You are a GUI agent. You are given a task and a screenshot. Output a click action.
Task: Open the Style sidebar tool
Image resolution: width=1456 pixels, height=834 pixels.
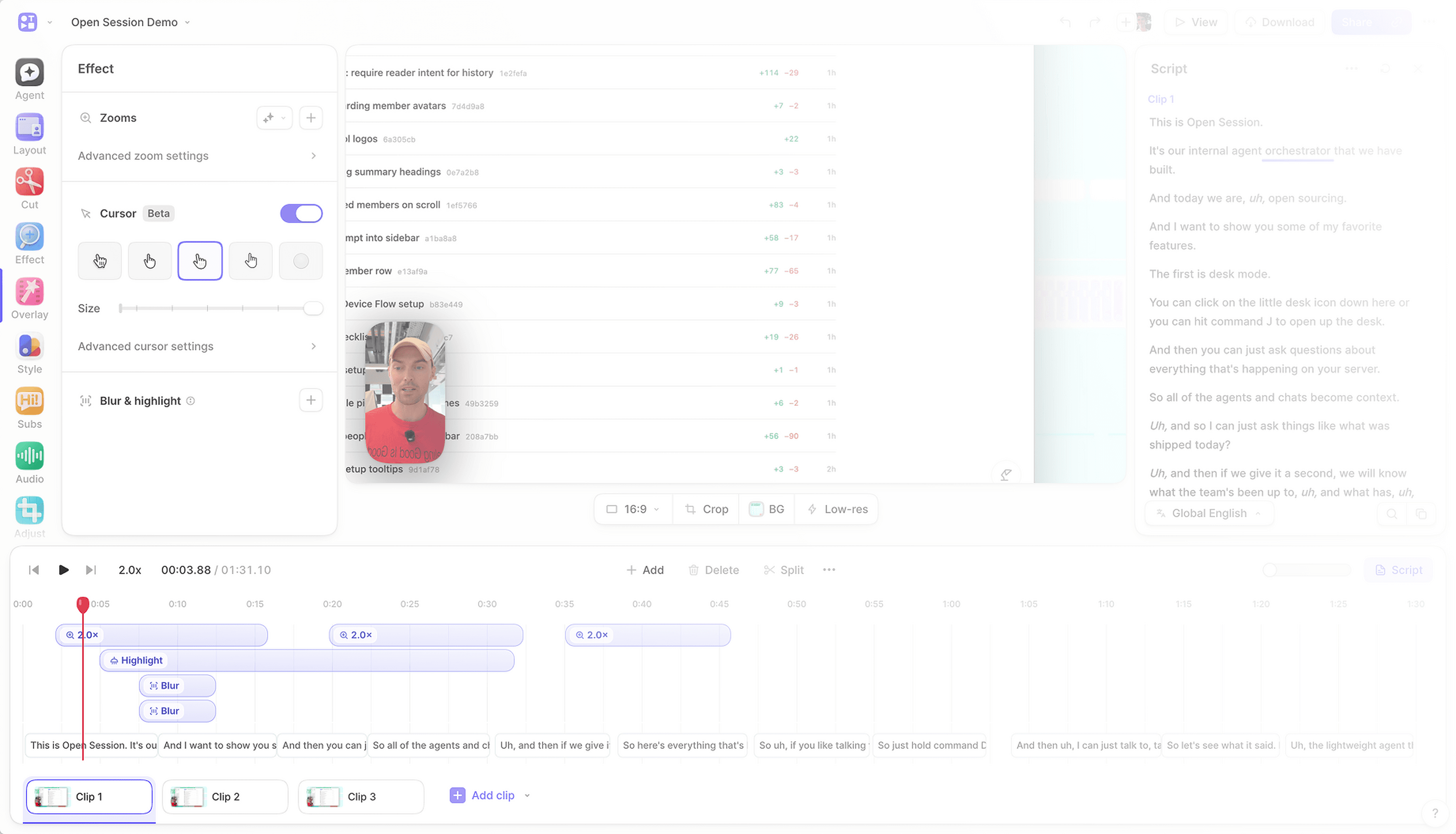click(29, 353)
